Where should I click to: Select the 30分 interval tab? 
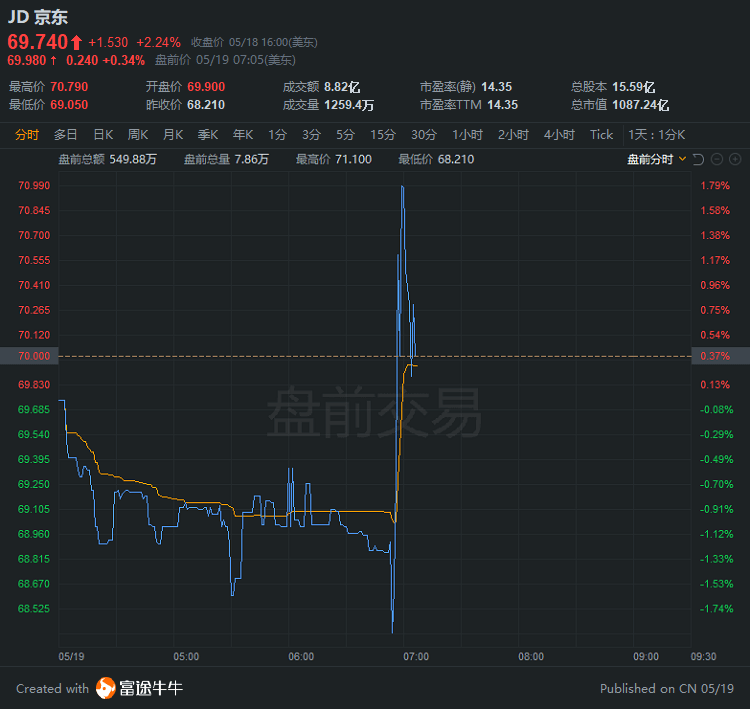tap(424, 135)
